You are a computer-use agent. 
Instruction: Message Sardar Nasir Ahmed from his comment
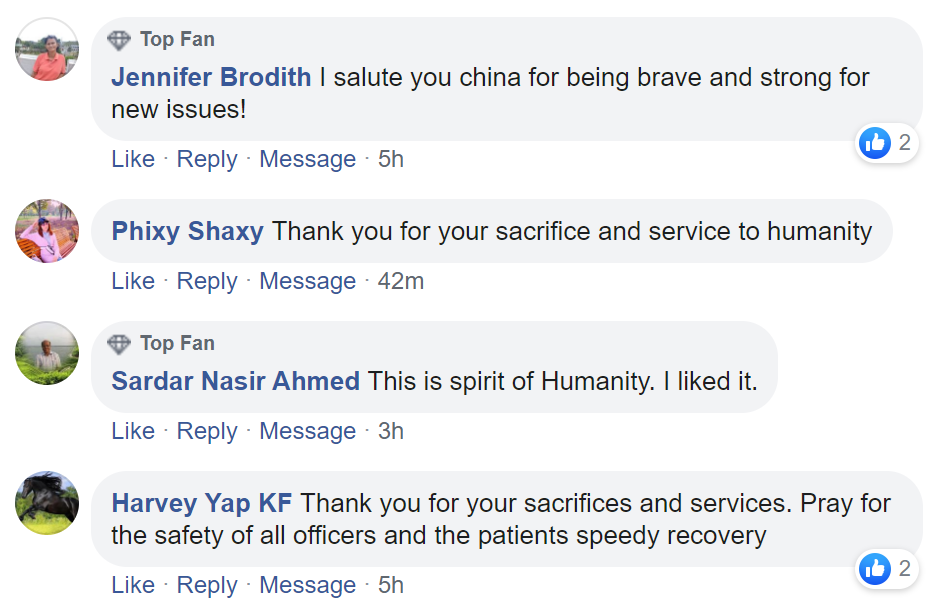(x=307, y=431)
